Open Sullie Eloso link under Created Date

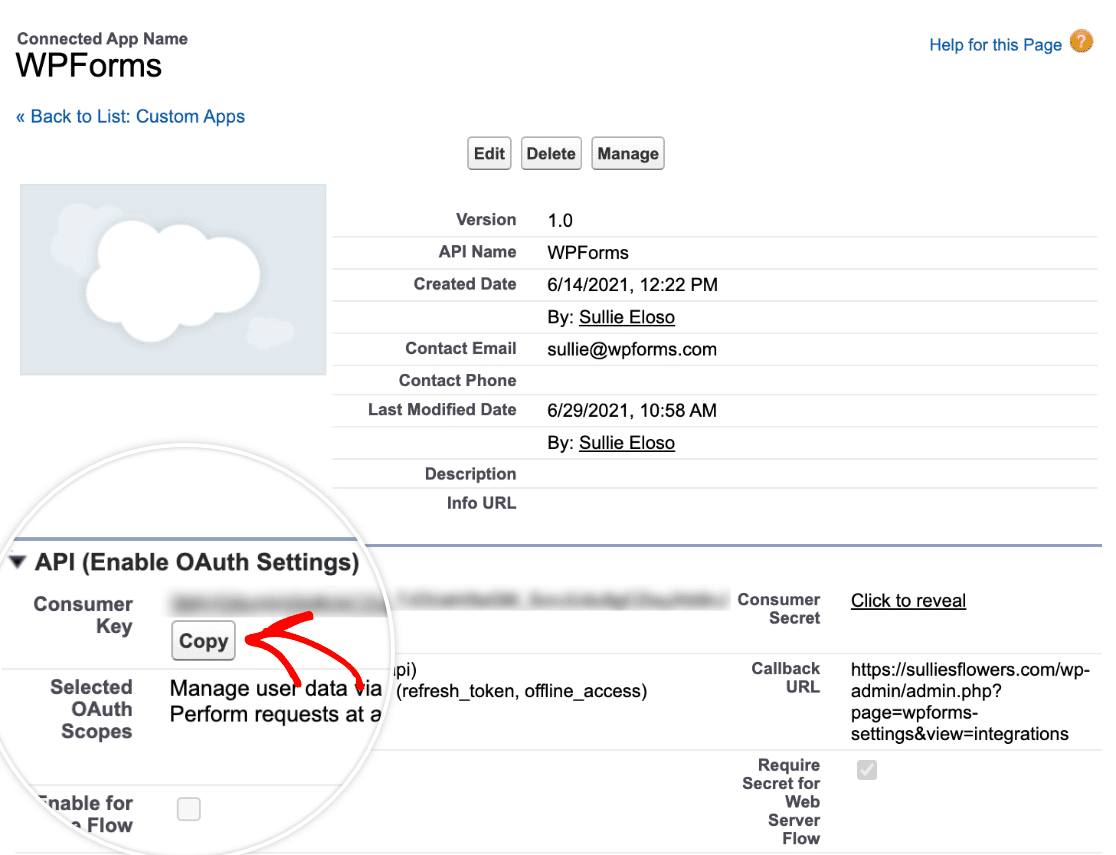626,317
